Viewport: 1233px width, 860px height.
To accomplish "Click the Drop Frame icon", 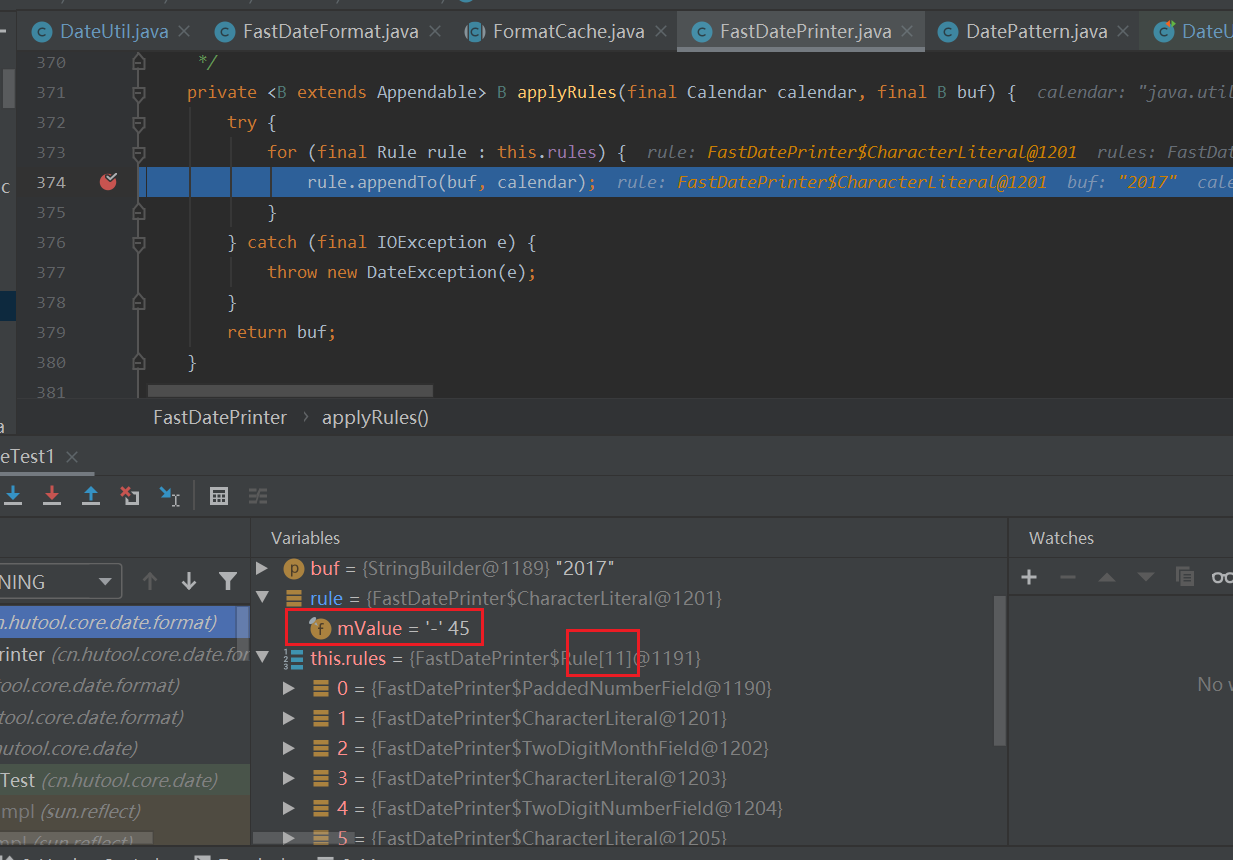I will pyautogui.click(x=129, y=495).
